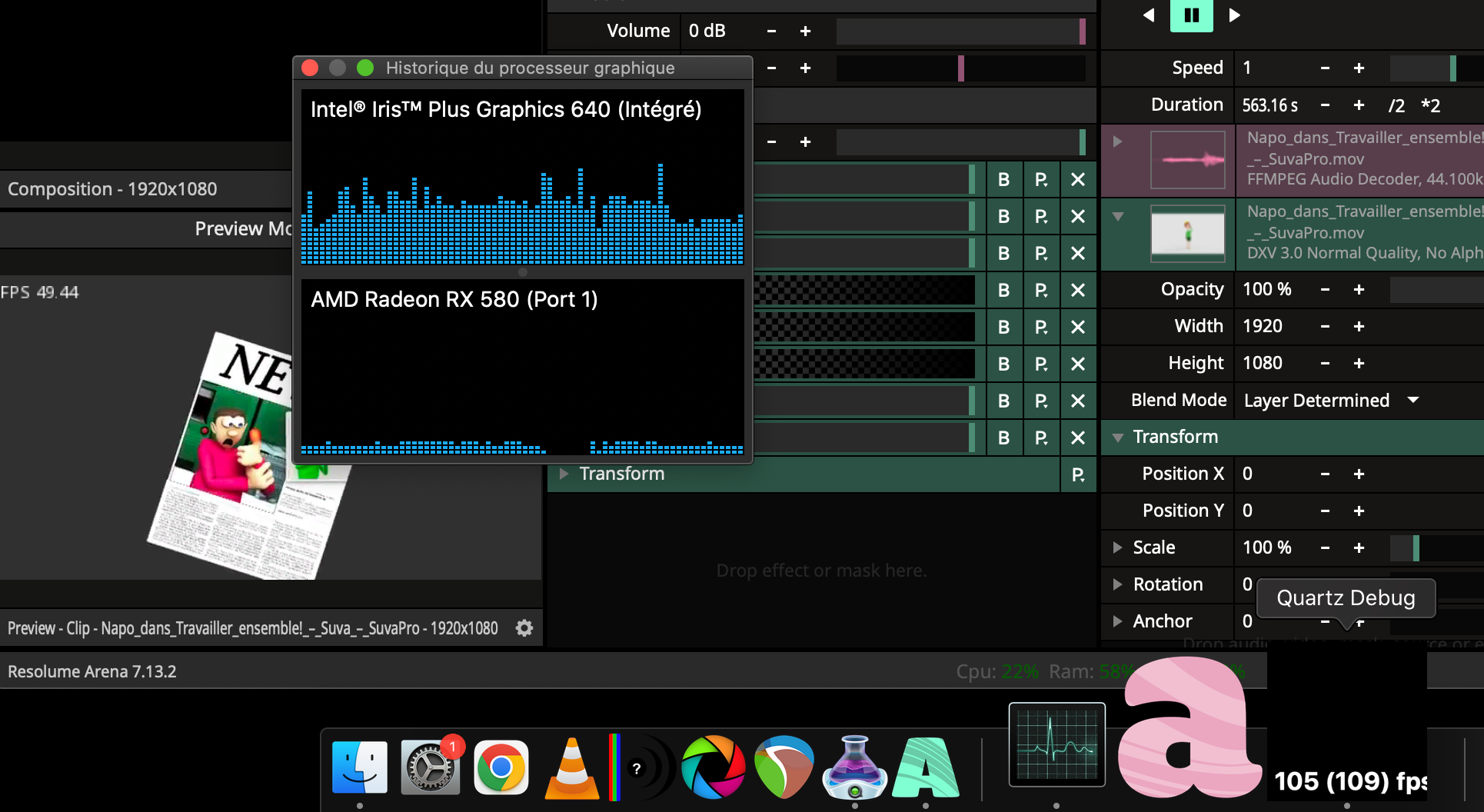Open preview settings gear icon
The image size is (1484, 812).
524,628
